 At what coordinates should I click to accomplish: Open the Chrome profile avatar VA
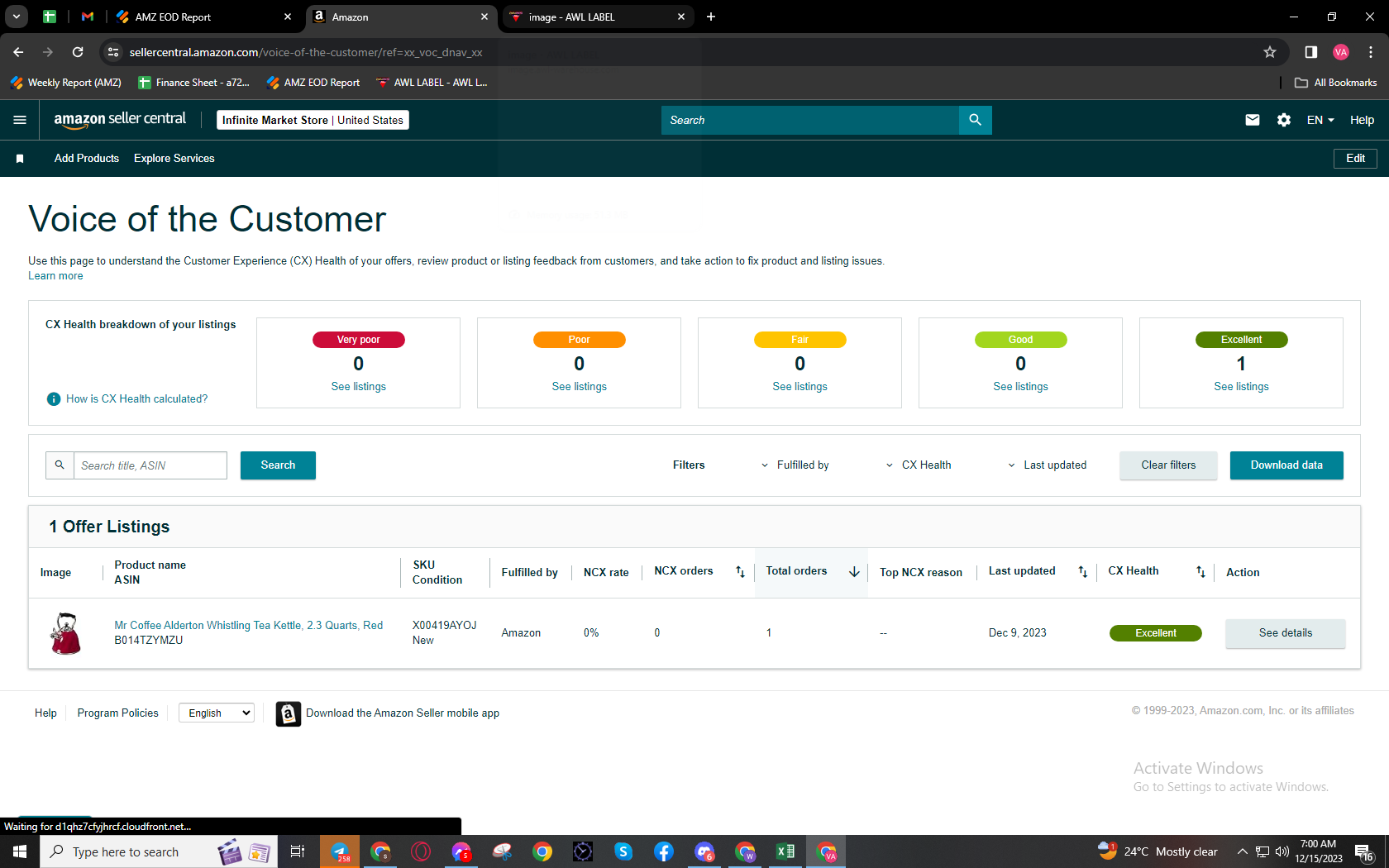[x=1341, y=52]
